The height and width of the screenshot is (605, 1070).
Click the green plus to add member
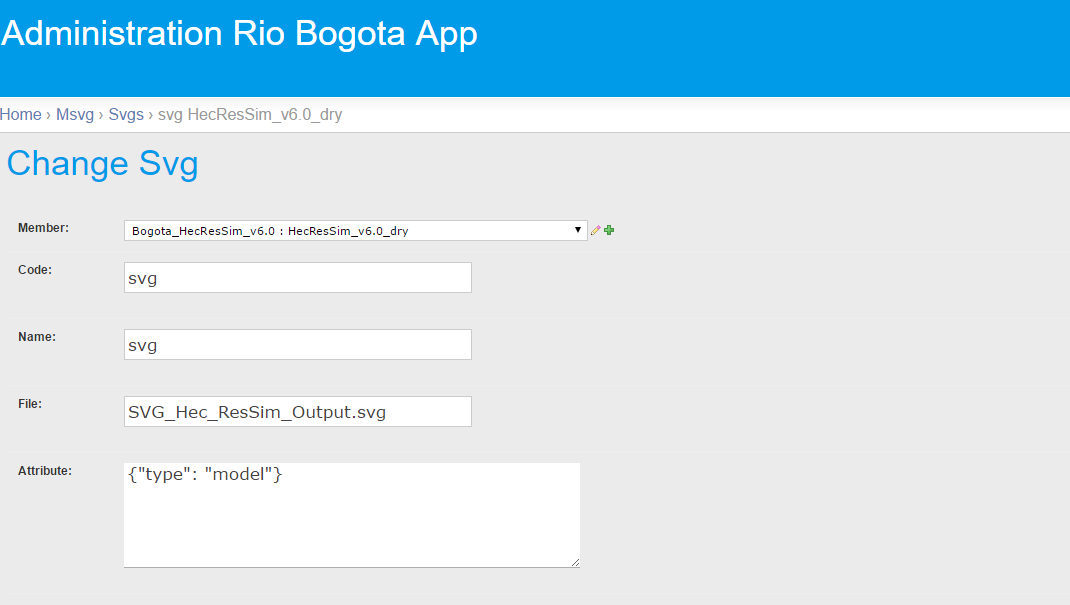click(x=609, y=231)
